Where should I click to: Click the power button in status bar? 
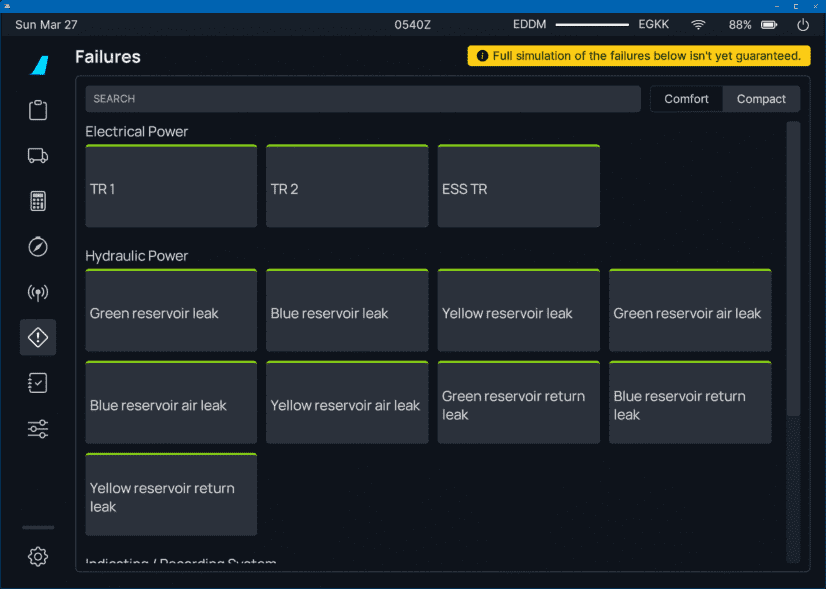(x=802, y=25)
